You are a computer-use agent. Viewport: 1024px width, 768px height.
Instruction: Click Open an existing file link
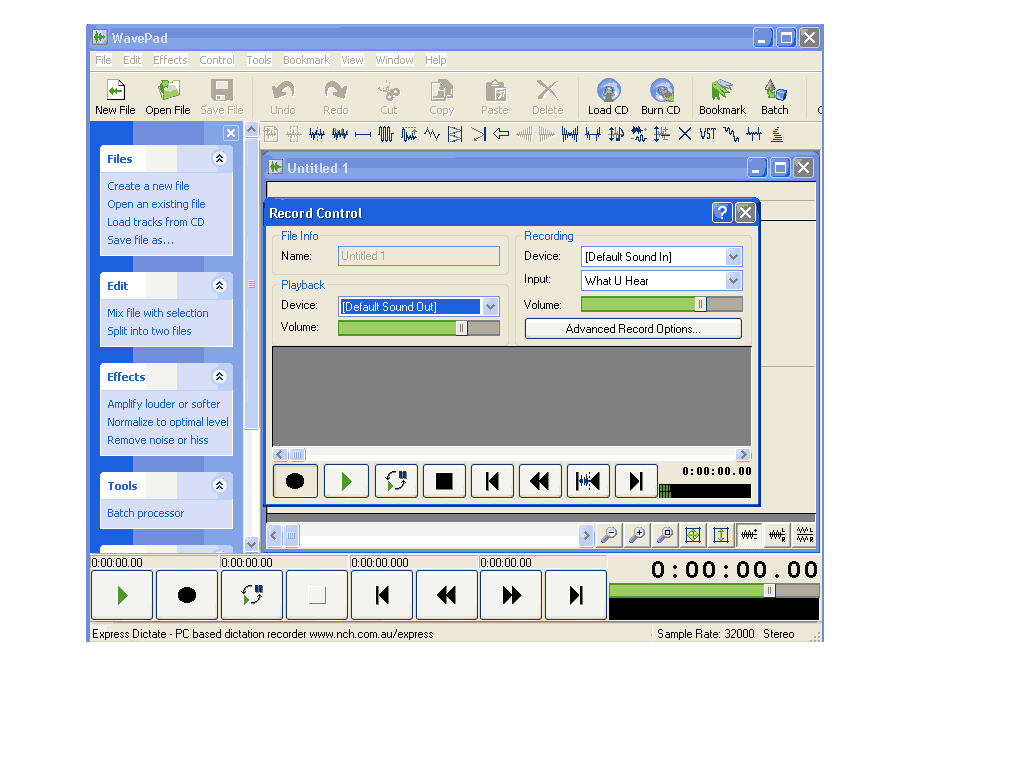156,204
